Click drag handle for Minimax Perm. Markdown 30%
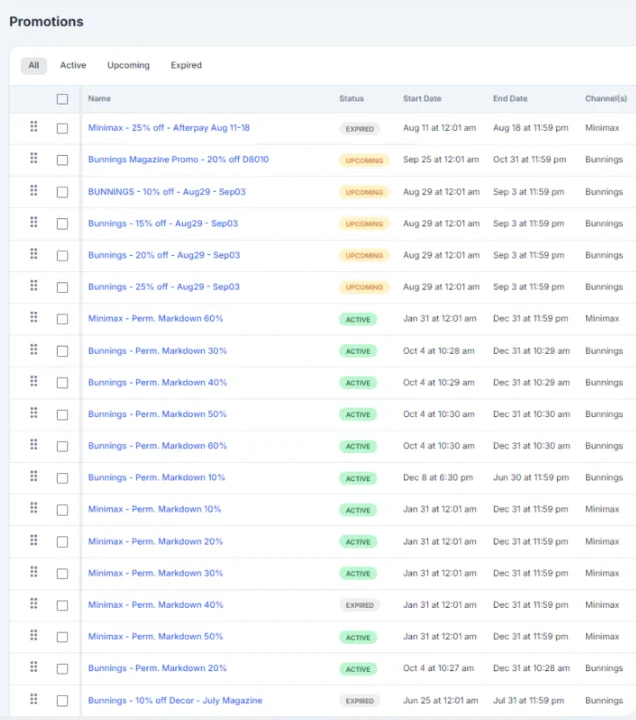This screenshot has height=720, width=636. [x=34, y=572]
